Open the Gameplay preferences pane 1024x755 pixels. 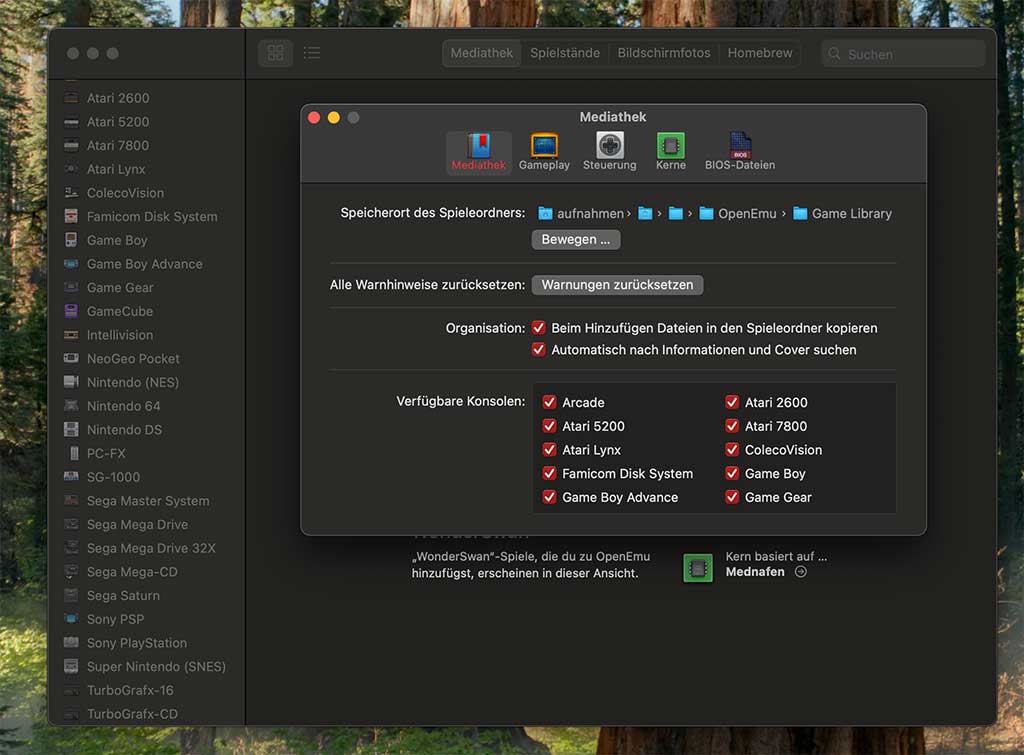544,152
